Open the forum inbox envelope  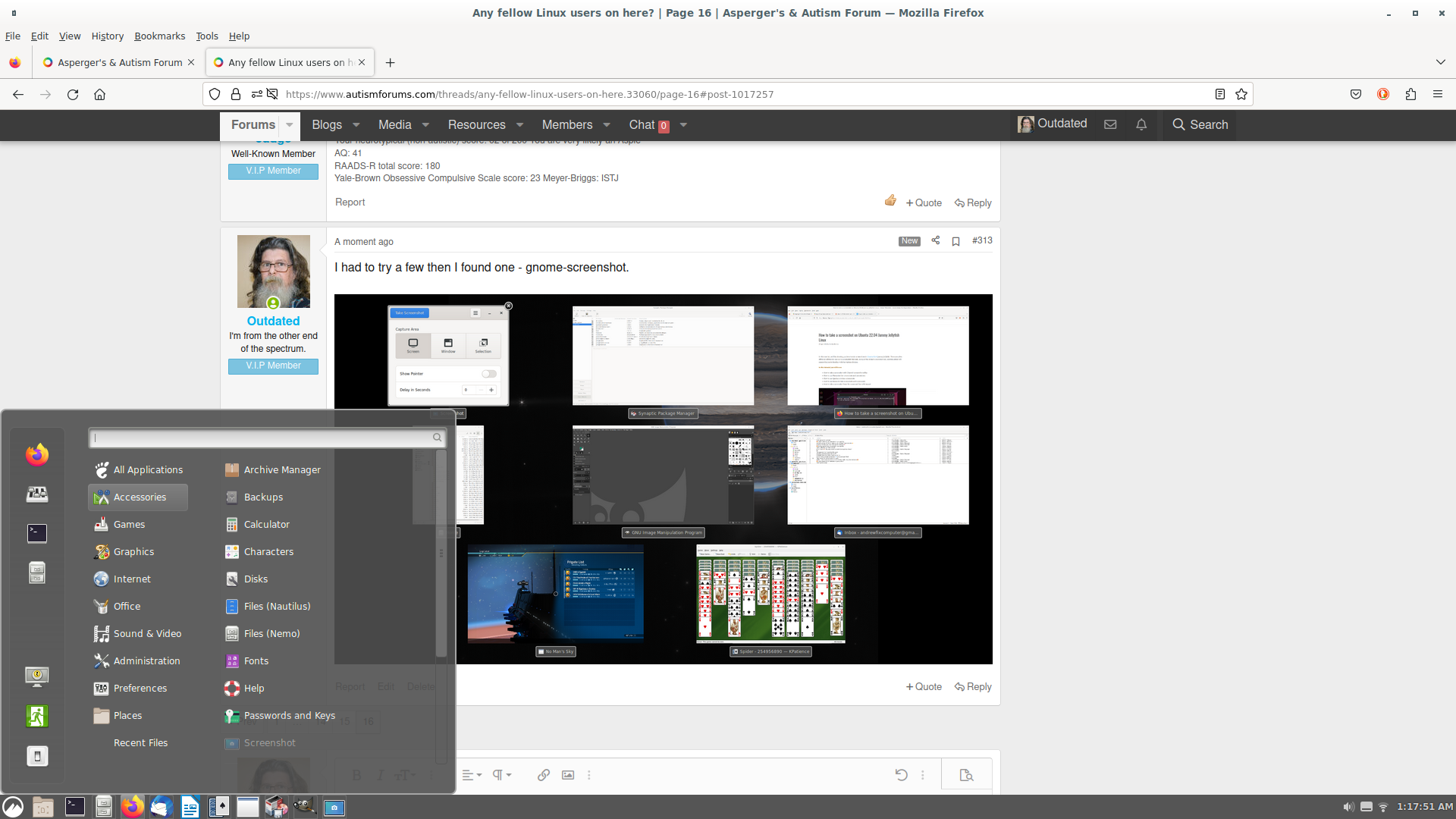pos(1110,124)
